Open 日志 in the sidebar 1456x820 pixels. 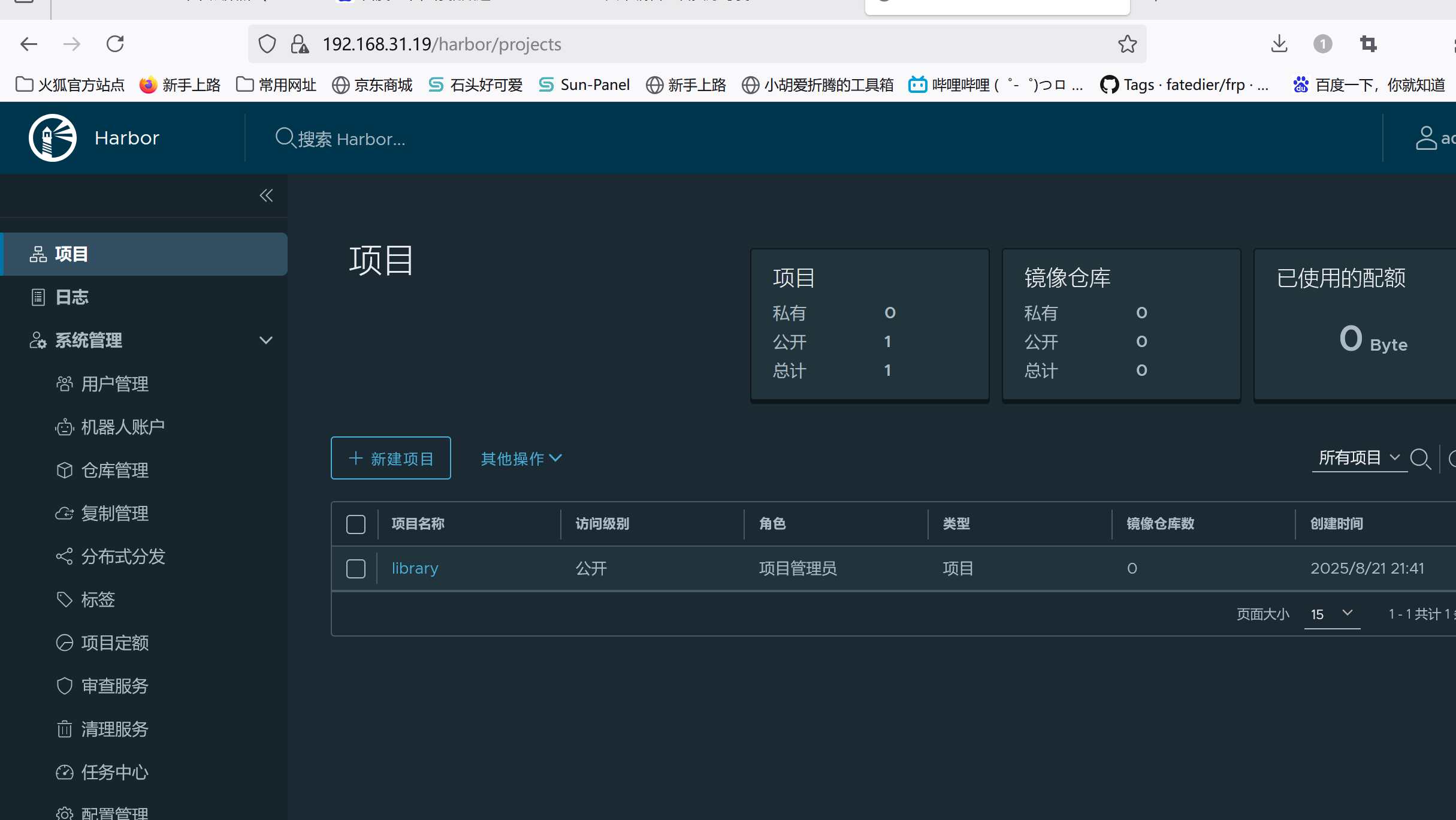pos(72,297)
